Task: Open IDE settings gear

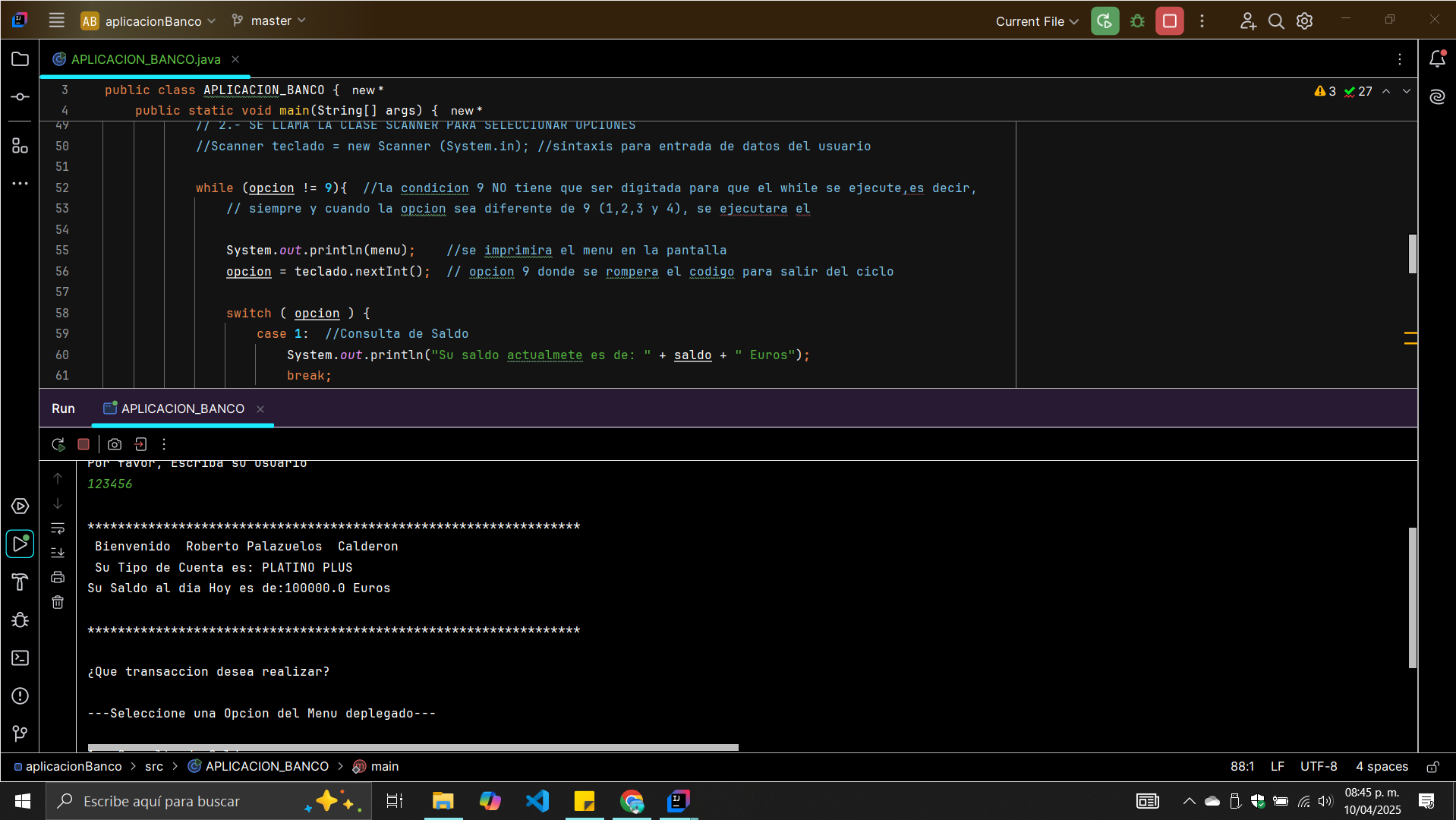Action: [x=1304, y=20]
